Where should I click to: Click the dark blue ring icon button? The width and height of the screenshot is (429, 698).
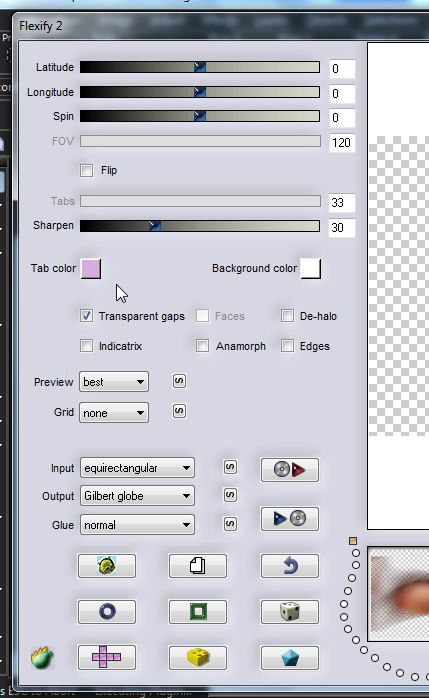(107, 612)
